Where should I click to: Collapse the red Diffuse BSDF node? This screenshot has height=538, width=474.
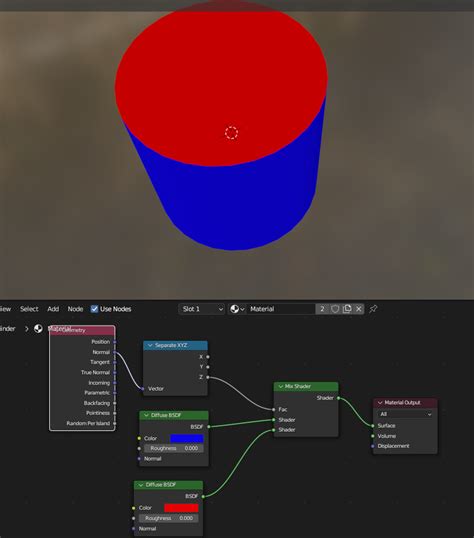(x=141, y=485)
